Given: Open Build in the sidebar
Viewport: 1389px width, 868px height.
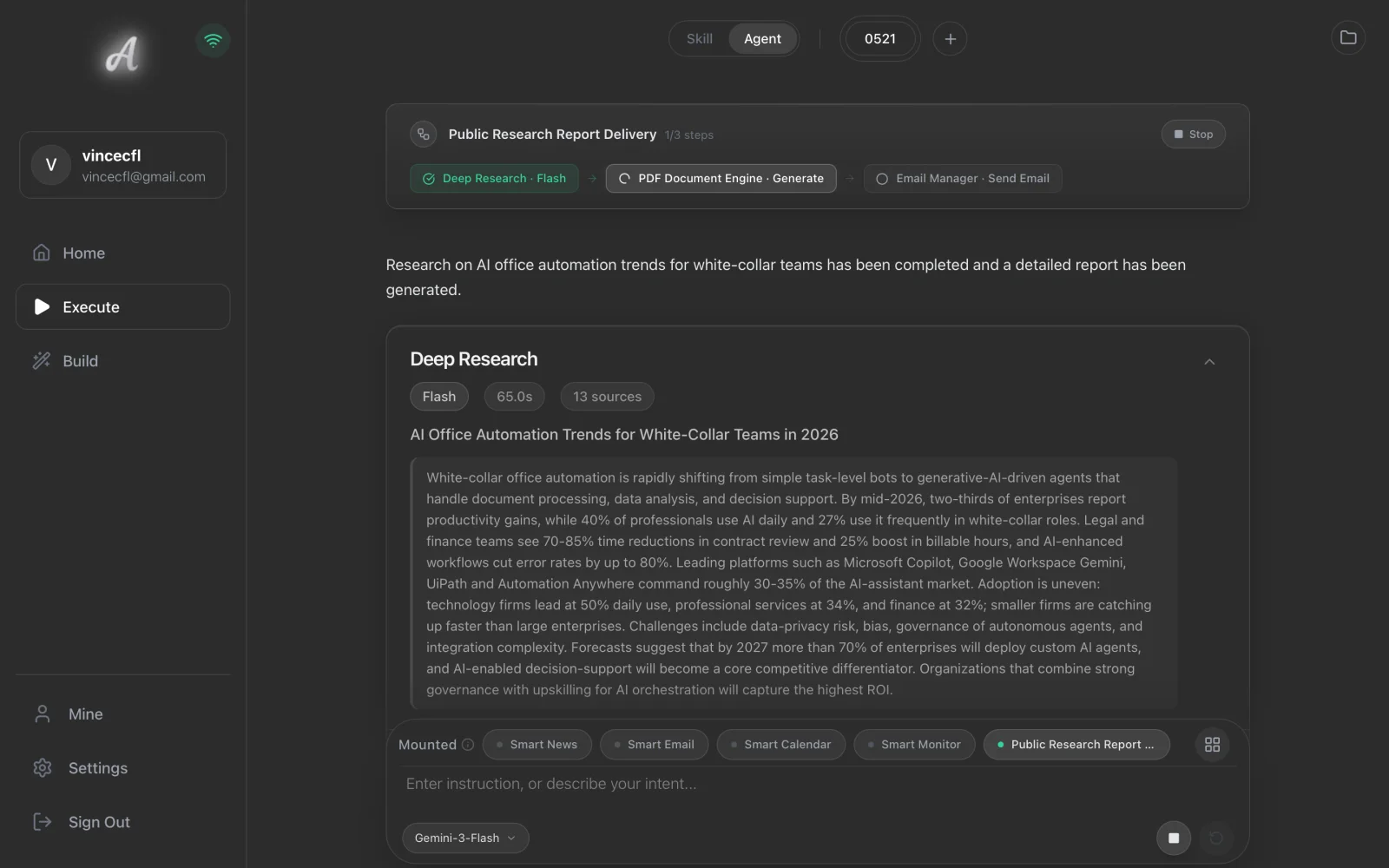Looking at the screenshot, I should (x=122, y=361).
